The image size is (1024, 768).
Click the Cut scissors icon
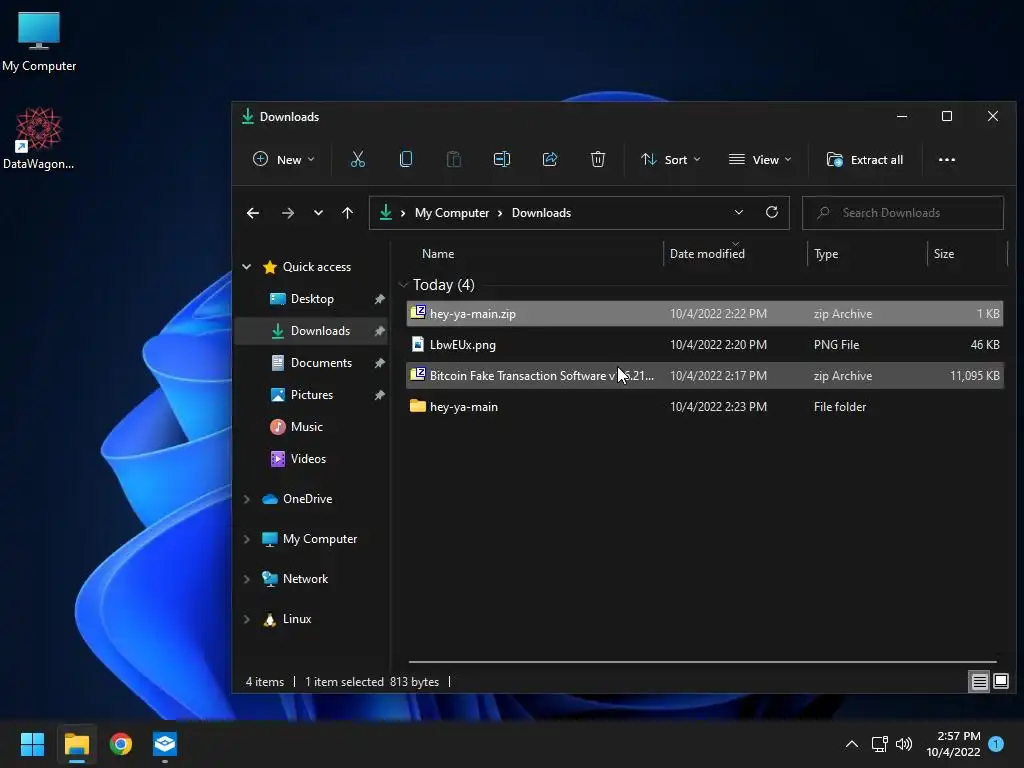(x=357, y=159)
